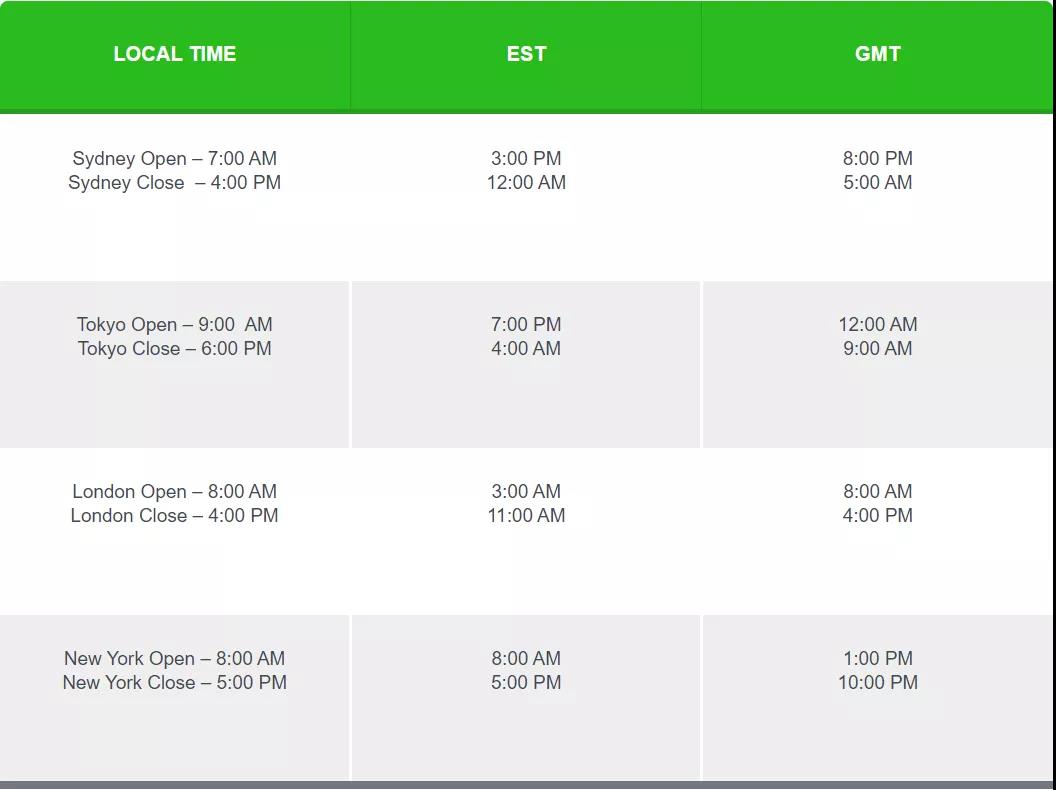Click New York's GMT close time 10:00 PM
Image resolution: width=1056 pixels, height=790 pixels.
point(877,682)
